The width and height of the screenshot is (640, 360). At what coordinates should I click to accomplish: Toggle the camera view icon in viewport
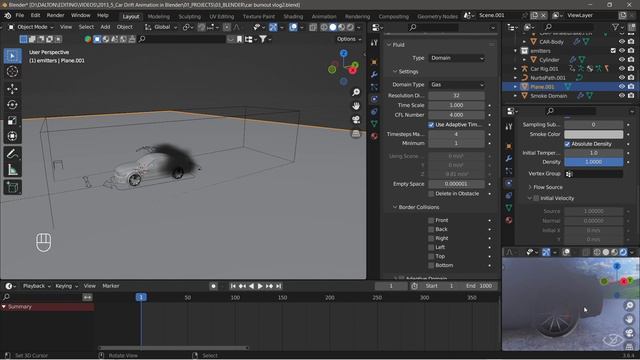[356, 120]
